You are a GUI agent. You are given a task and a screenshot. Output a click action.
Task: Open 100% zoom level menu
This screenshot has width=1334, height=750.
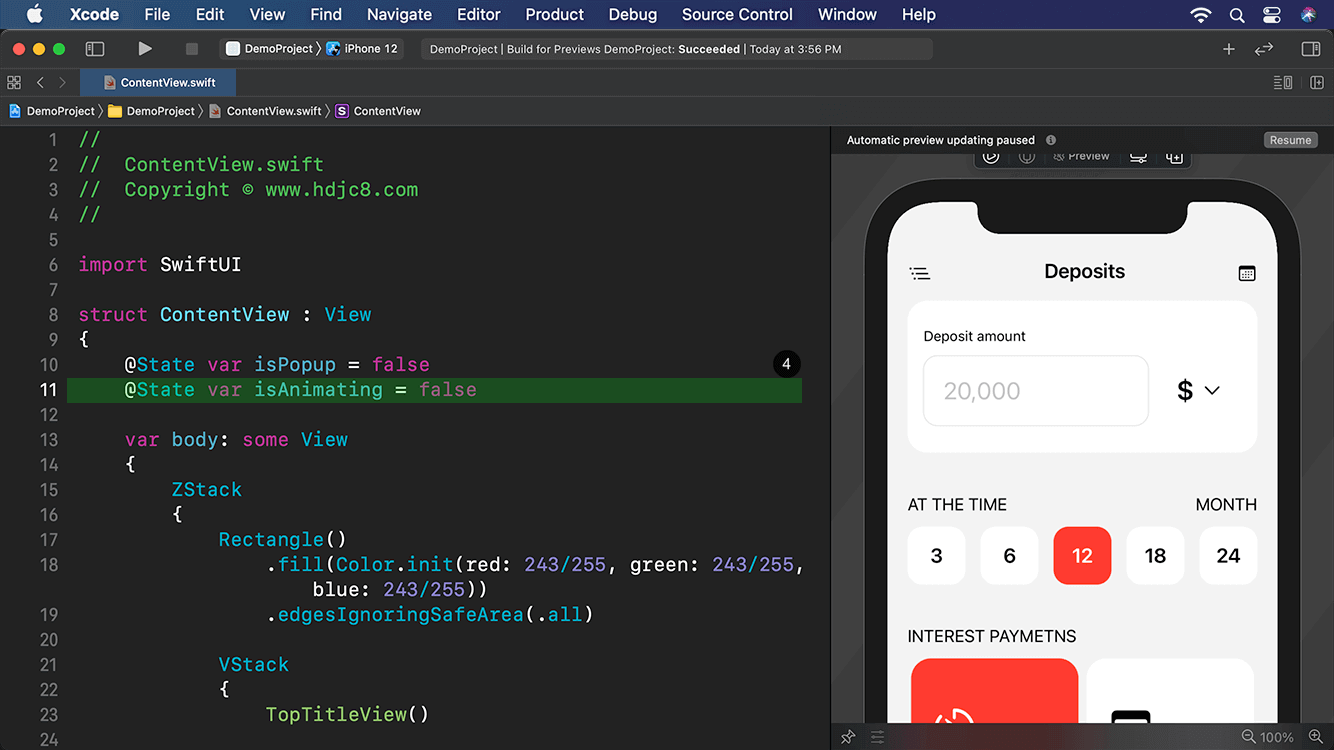(x=1276, y=737)
